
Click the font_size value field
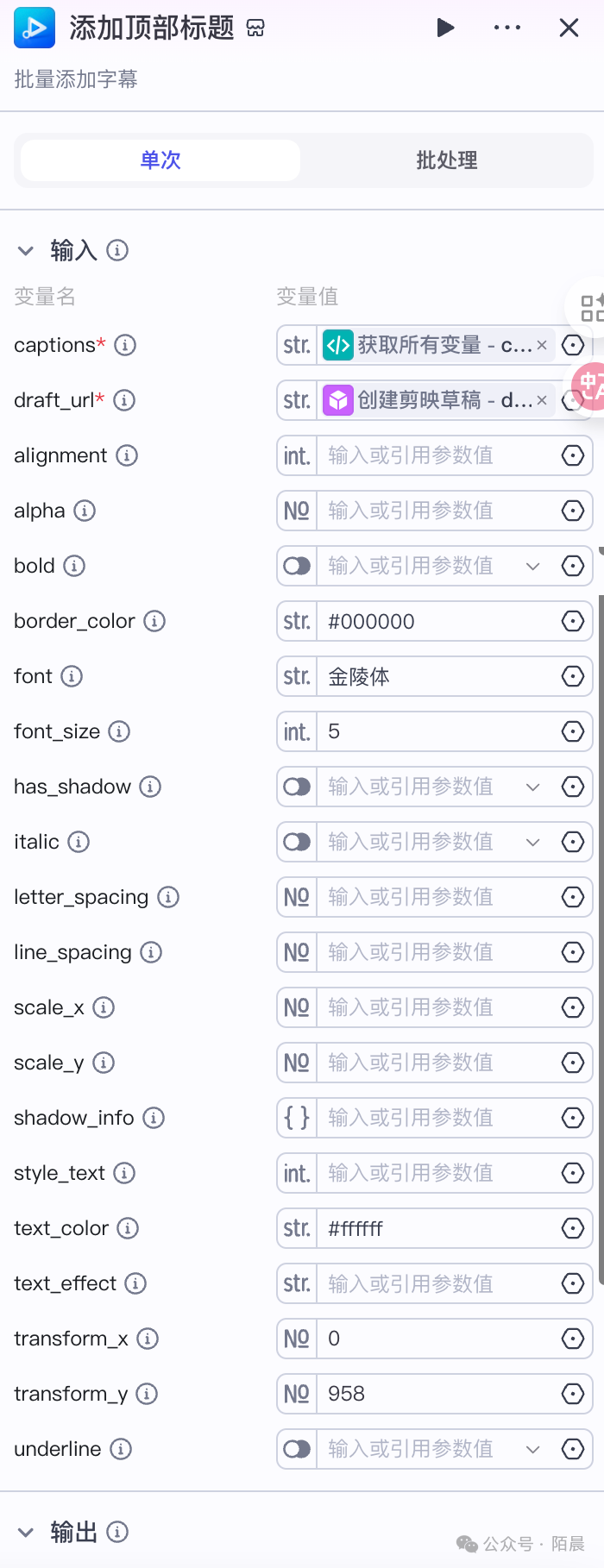point(436,731)
